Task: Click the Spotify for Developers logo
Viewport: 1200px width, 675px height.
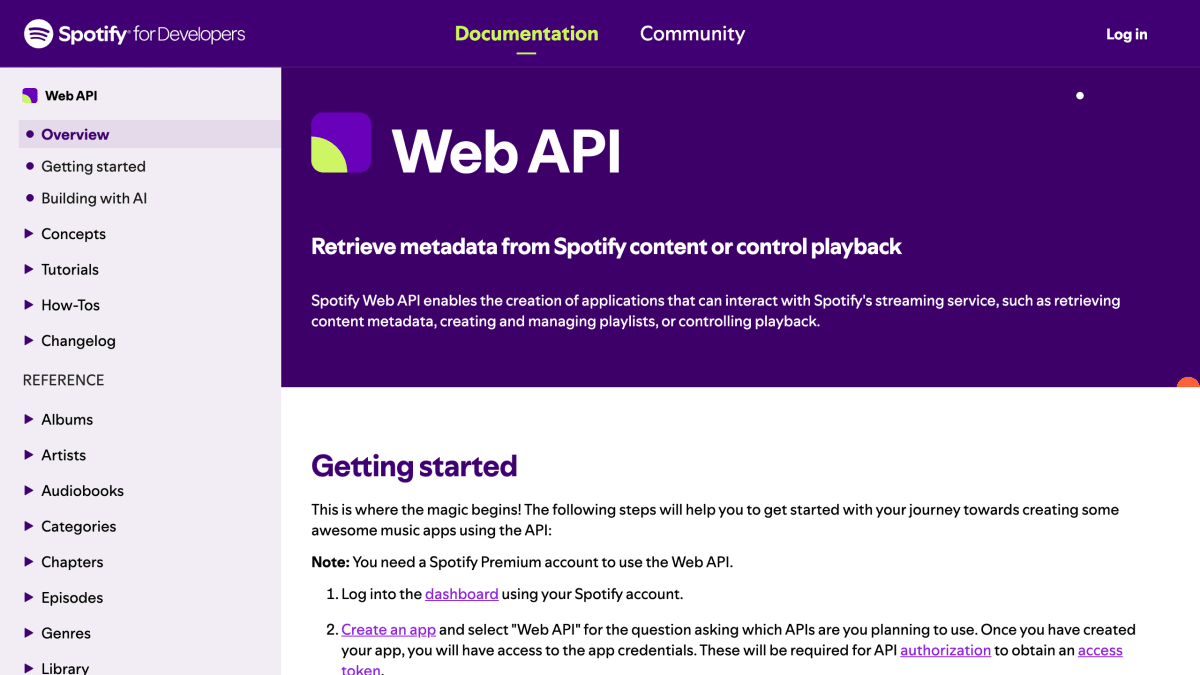Action: [x=135, y=34]
